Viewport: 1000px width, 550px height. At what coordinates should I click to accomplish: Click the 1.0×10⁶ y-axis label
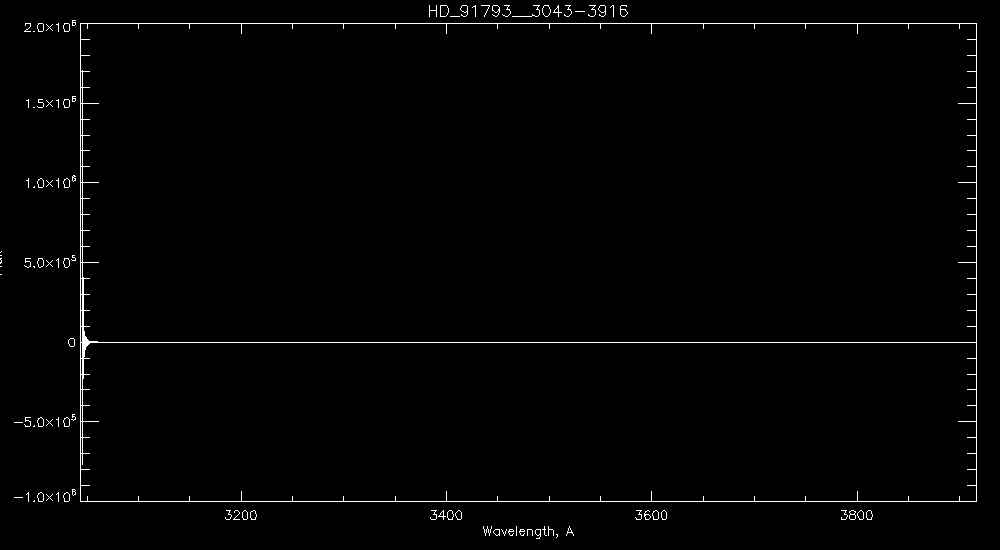coord(50,182)
